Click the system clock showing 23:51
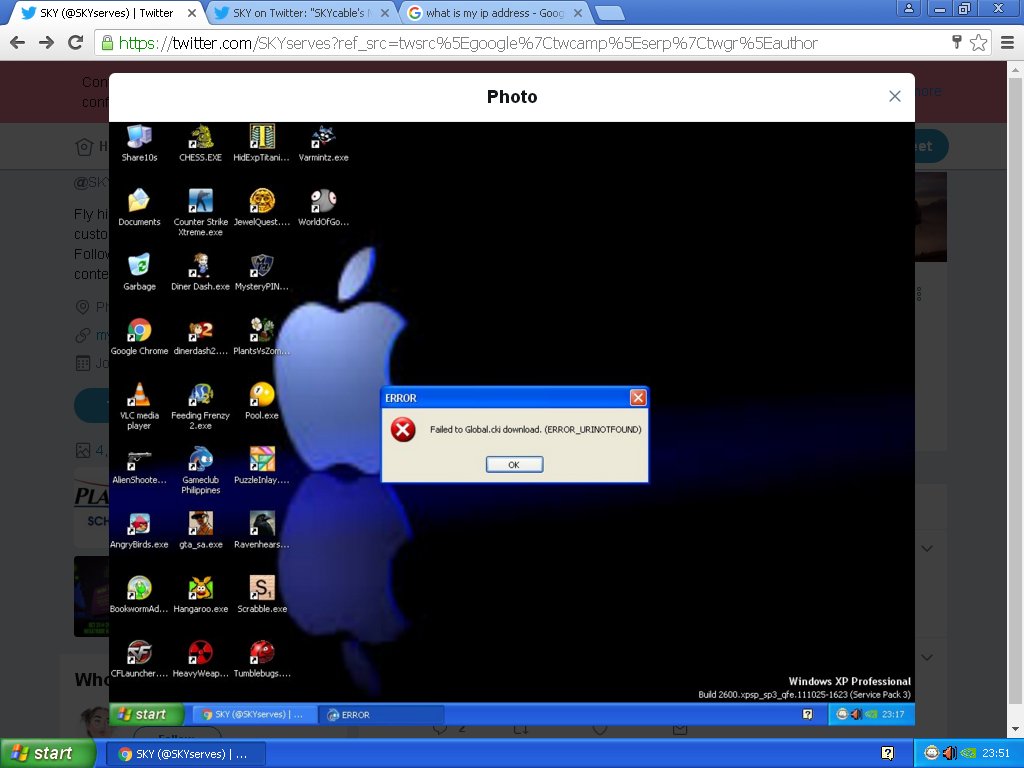 [996, 754]
